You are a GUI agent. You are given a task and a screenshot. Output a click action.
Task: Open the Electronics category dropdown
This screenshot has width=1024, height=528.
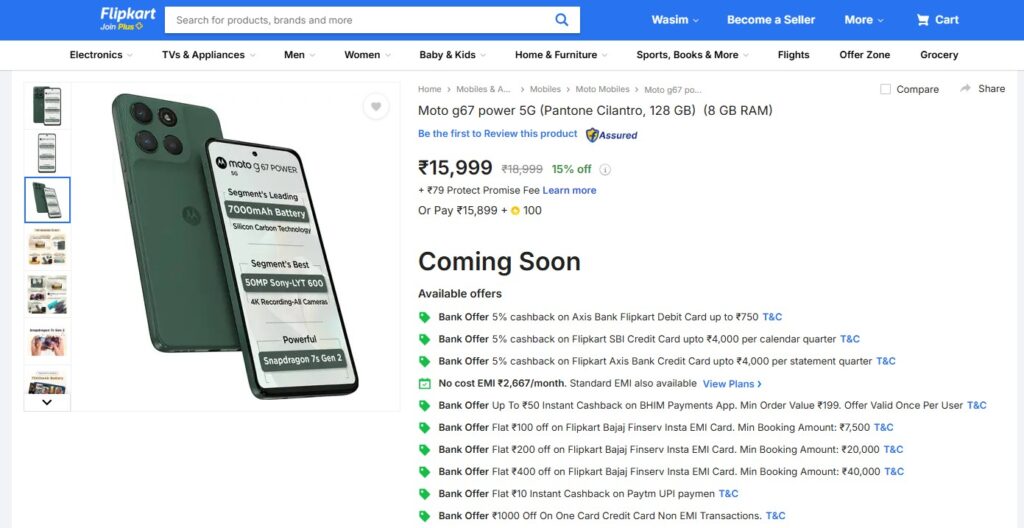[x=101, y=55]
